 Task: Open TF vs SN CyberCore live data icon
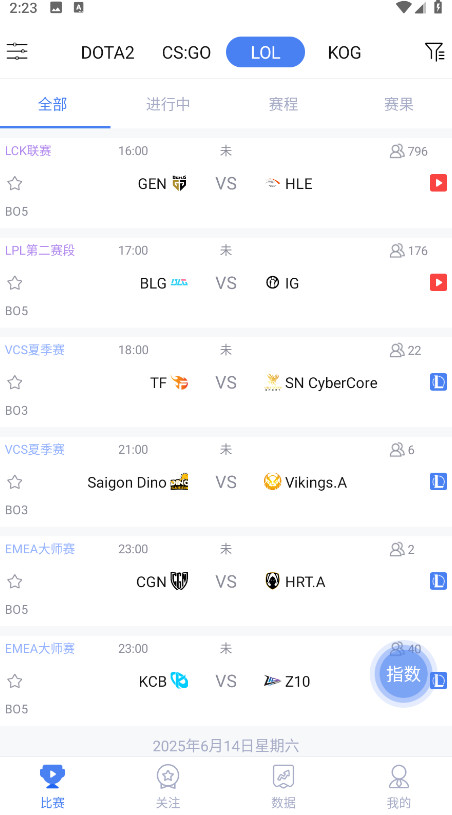(x=438, y=383)
